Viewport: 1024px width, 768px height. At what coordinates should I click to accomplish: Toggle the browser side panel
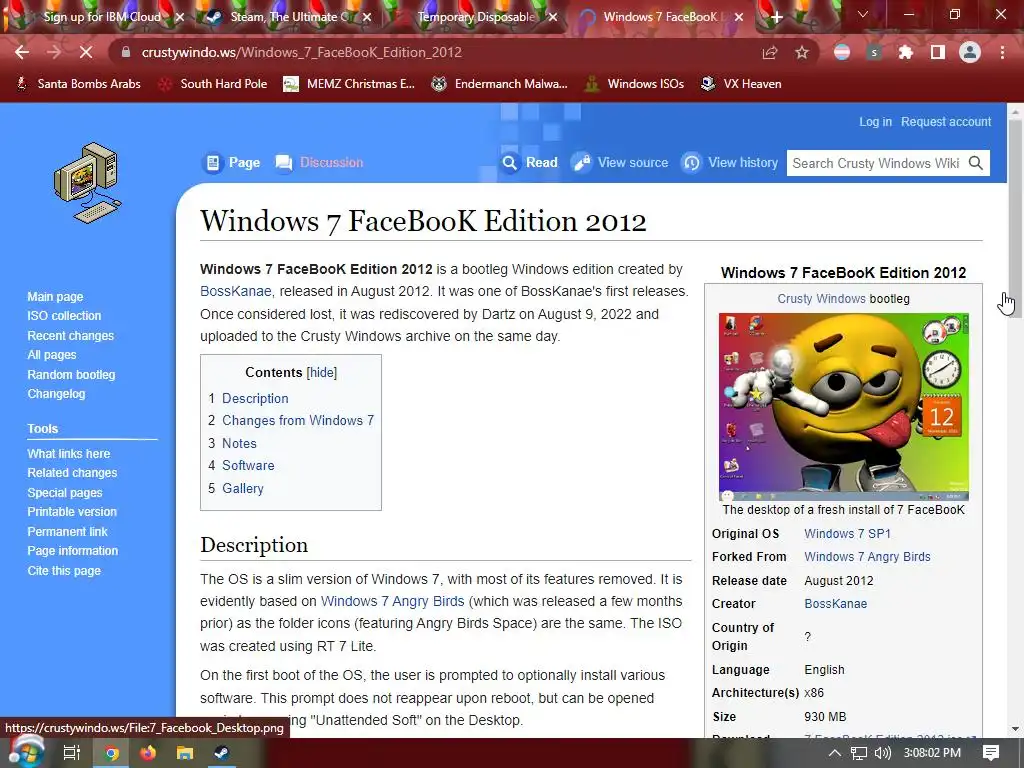[937, 52]
